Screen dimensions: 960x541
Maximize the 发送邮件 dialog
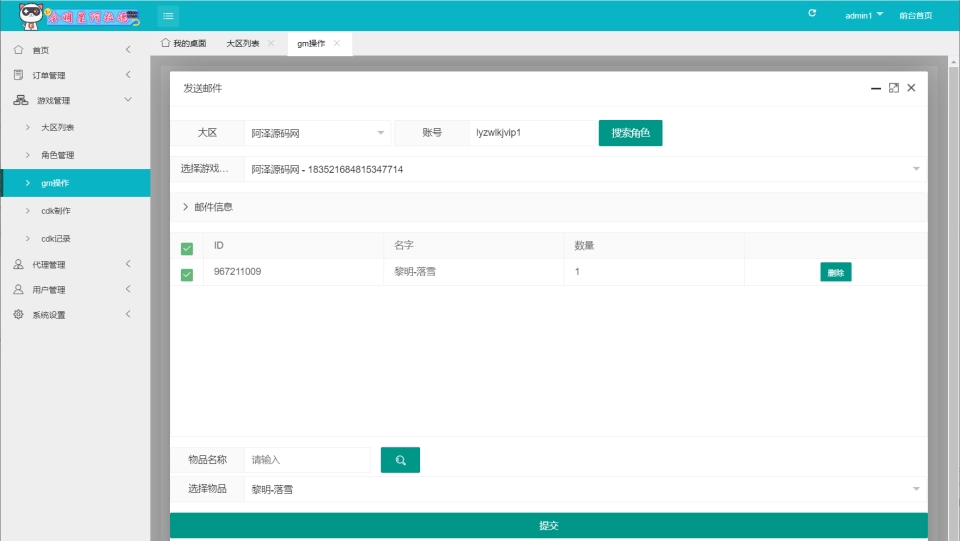click(894, 88)
